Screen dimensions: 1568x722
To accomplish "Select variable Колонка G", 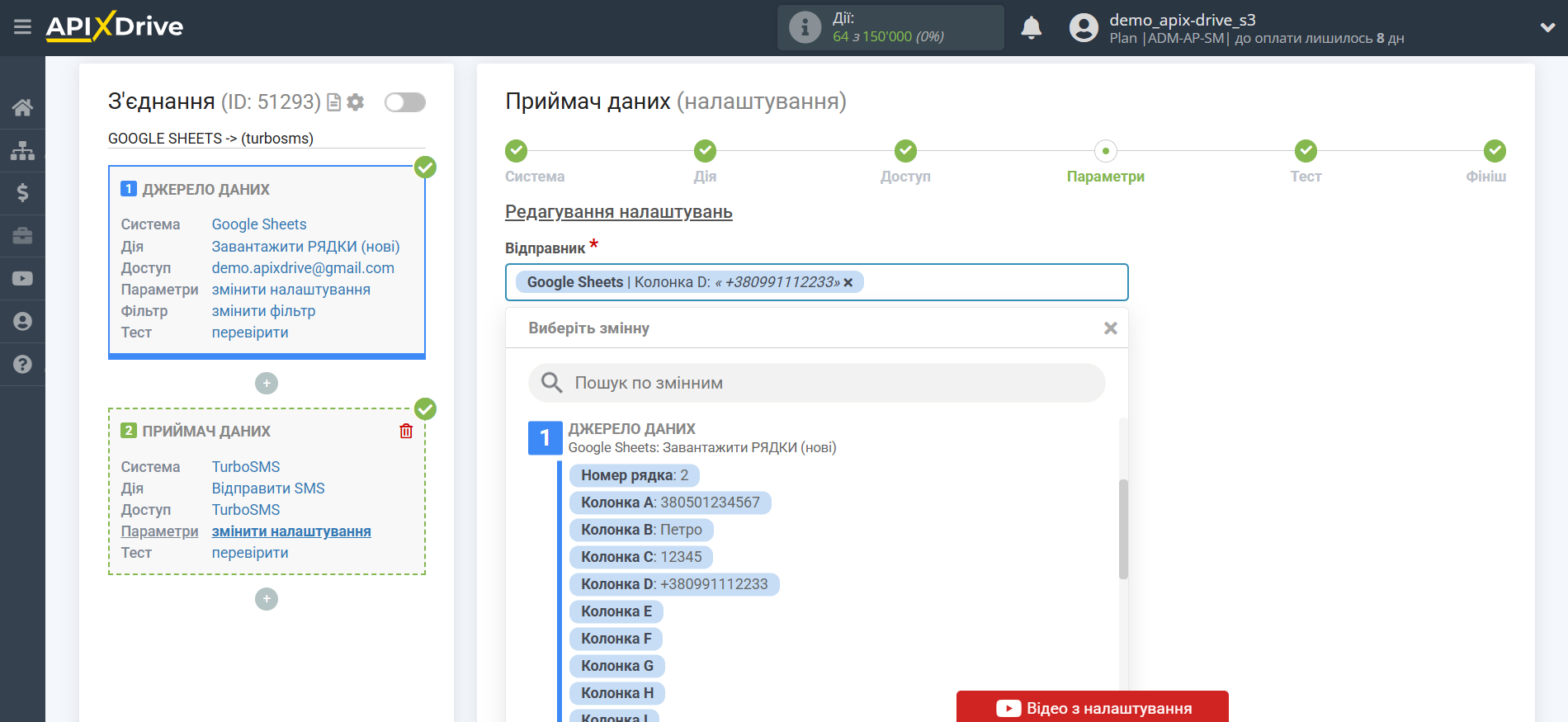I will (x=617, y=666).
